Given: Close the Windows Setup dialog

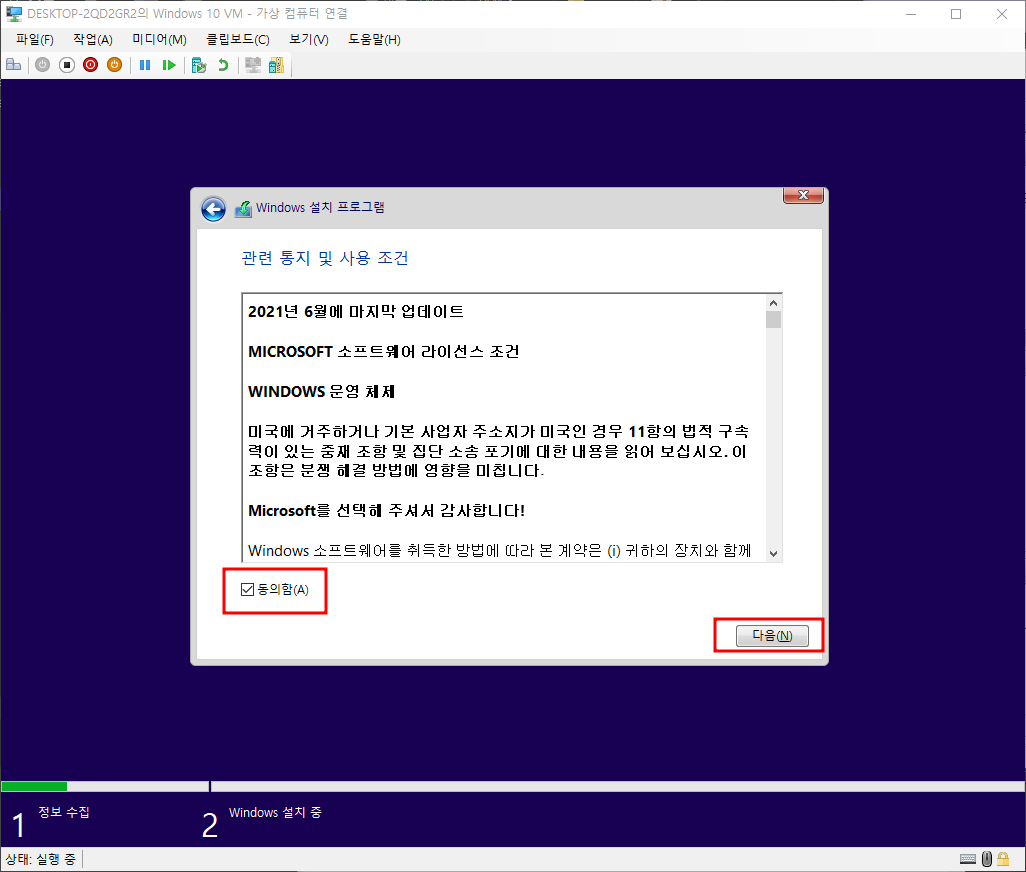Looking at the screenshot, I should (804, 195).
